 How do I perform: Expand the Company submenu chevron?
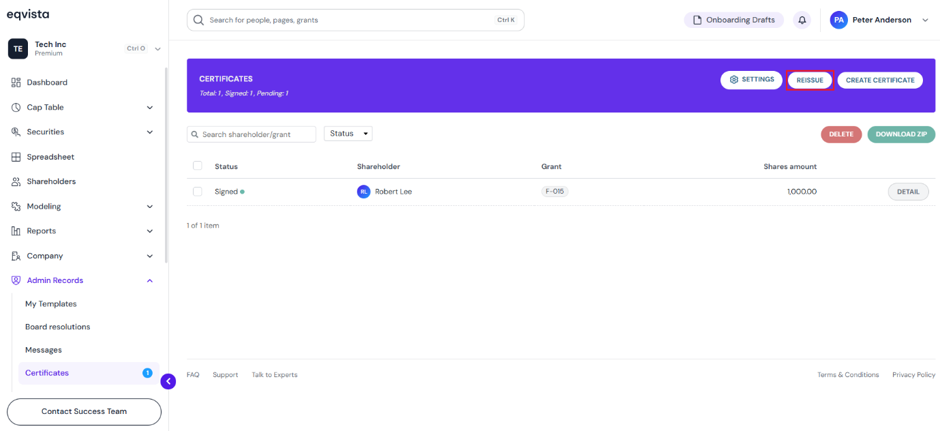150,256
